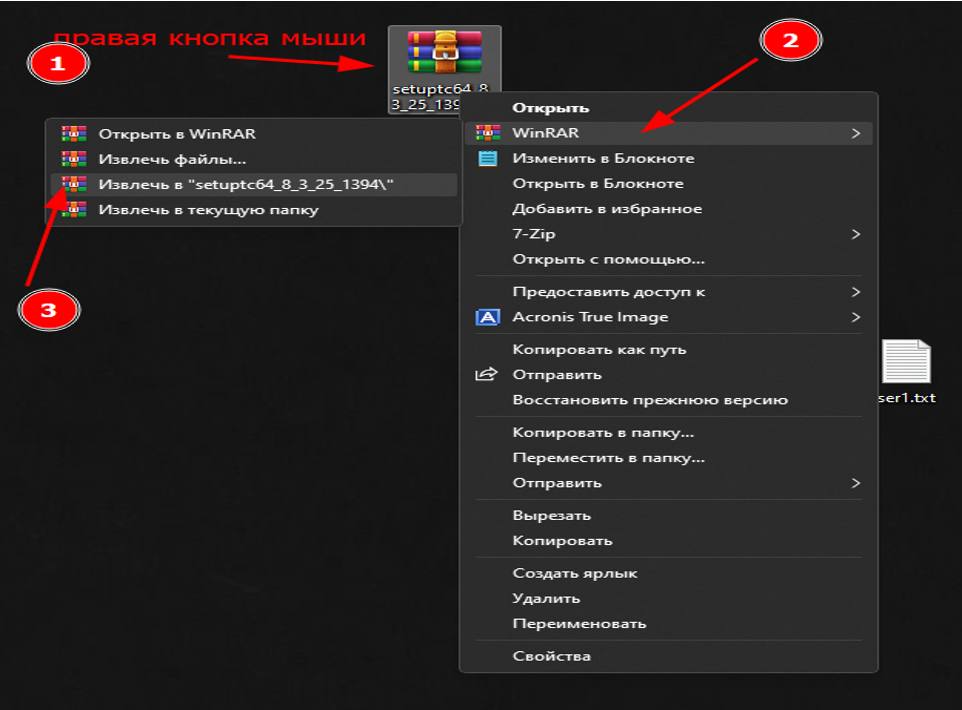Expand the Acronis True Image submenu arrow
This screenshot has width=962, height=710.
pyautogui.click(x=856, y=317)
